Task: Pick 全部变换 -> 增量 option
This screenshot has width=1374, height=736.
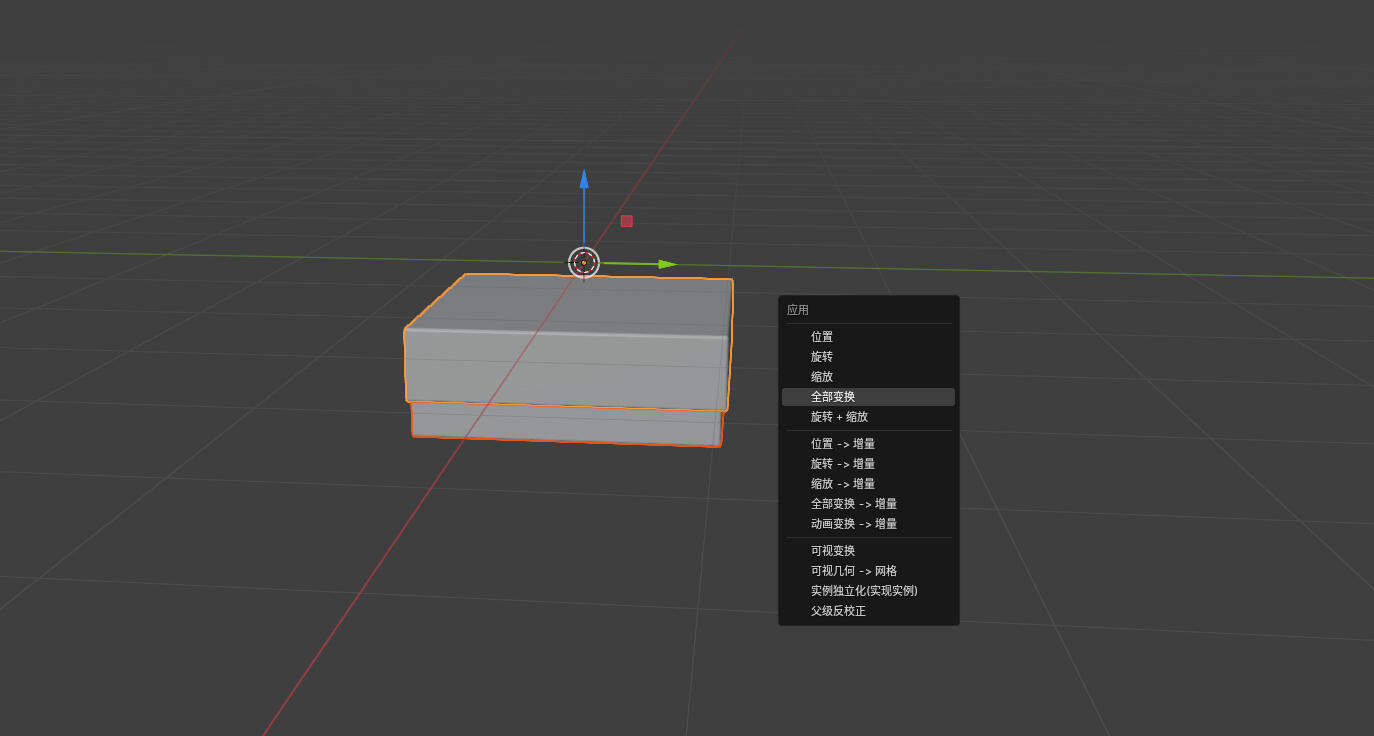Action: click(868, 504)
